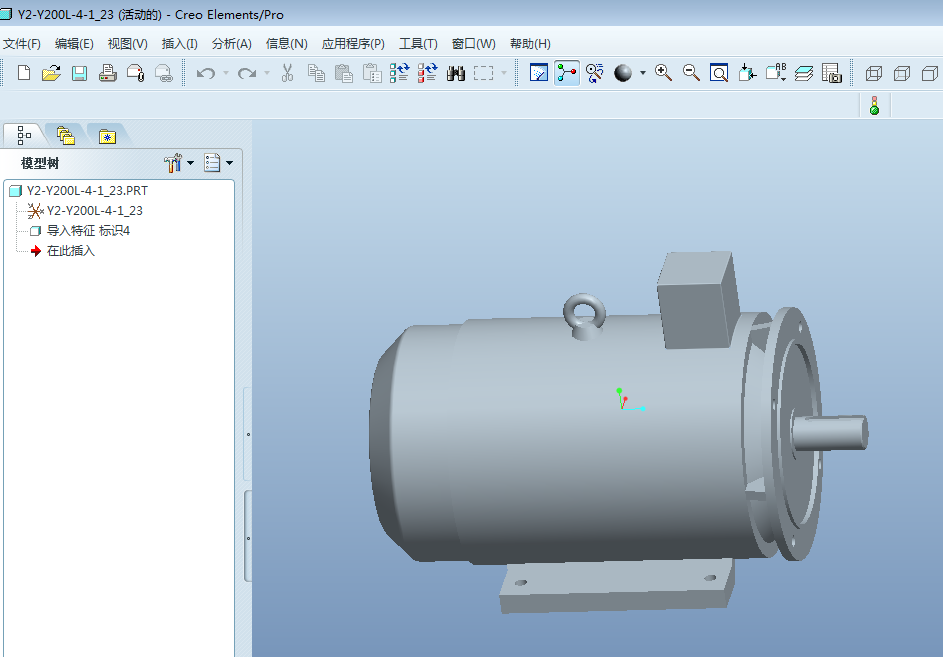Print the model with printer icon

click(x=108, y=73)
